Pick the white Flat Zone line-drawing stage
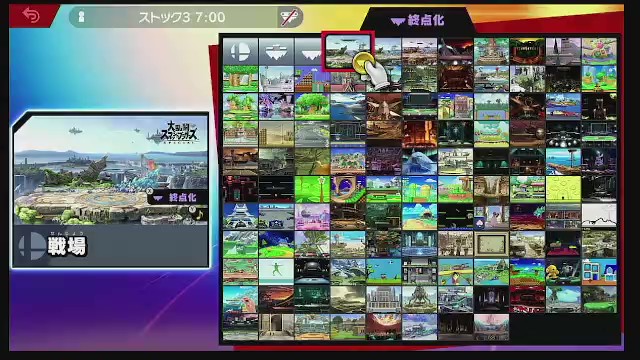Image resolution: width=640 pixels, height=360 pixels. coord(599,216)
